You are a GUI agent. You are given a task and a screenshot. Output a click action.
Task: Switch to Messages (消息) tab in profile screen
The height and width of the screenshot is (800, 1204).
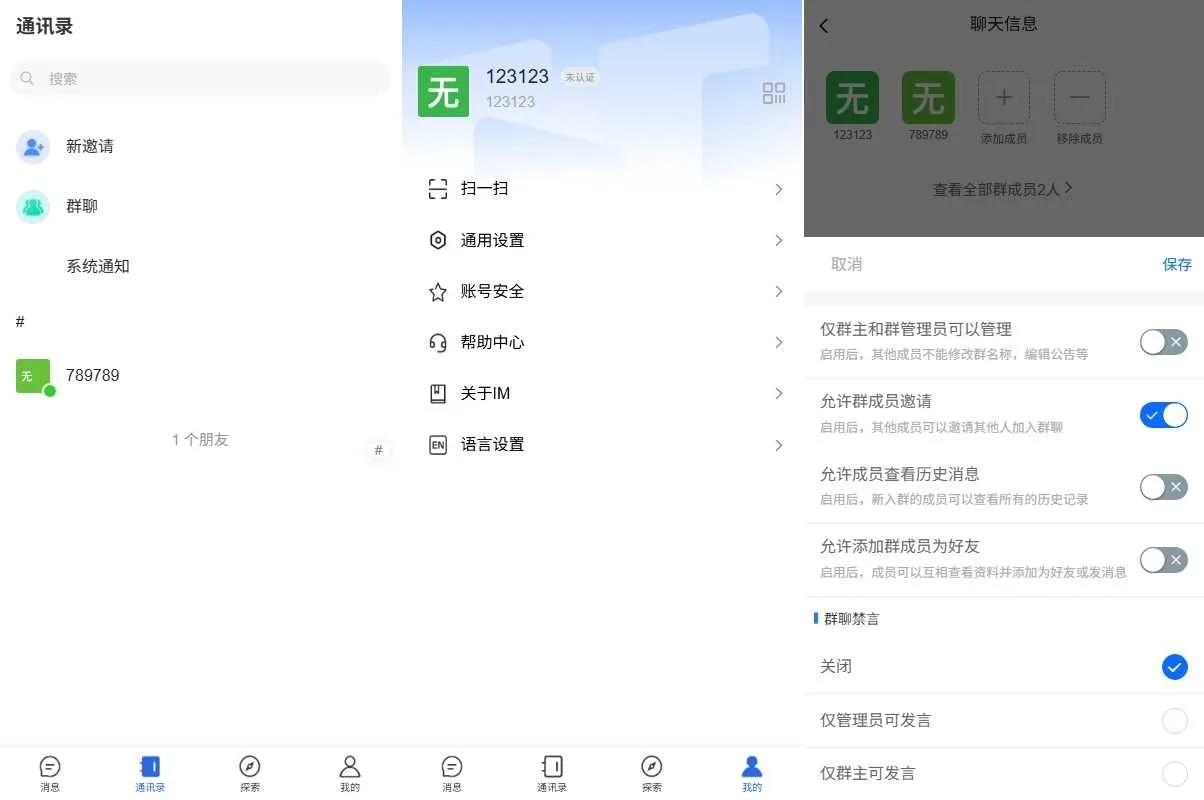pos(452,772)
